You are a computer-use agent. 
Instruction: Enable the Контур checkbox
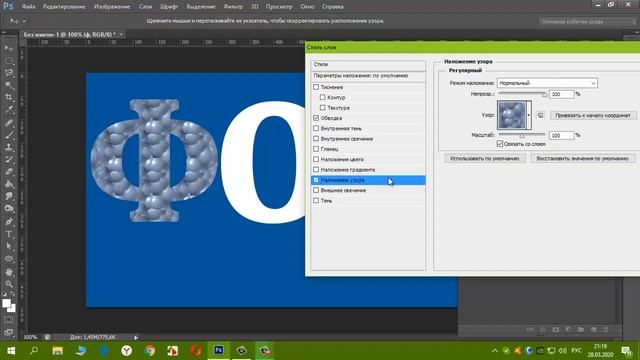point(322,97)
